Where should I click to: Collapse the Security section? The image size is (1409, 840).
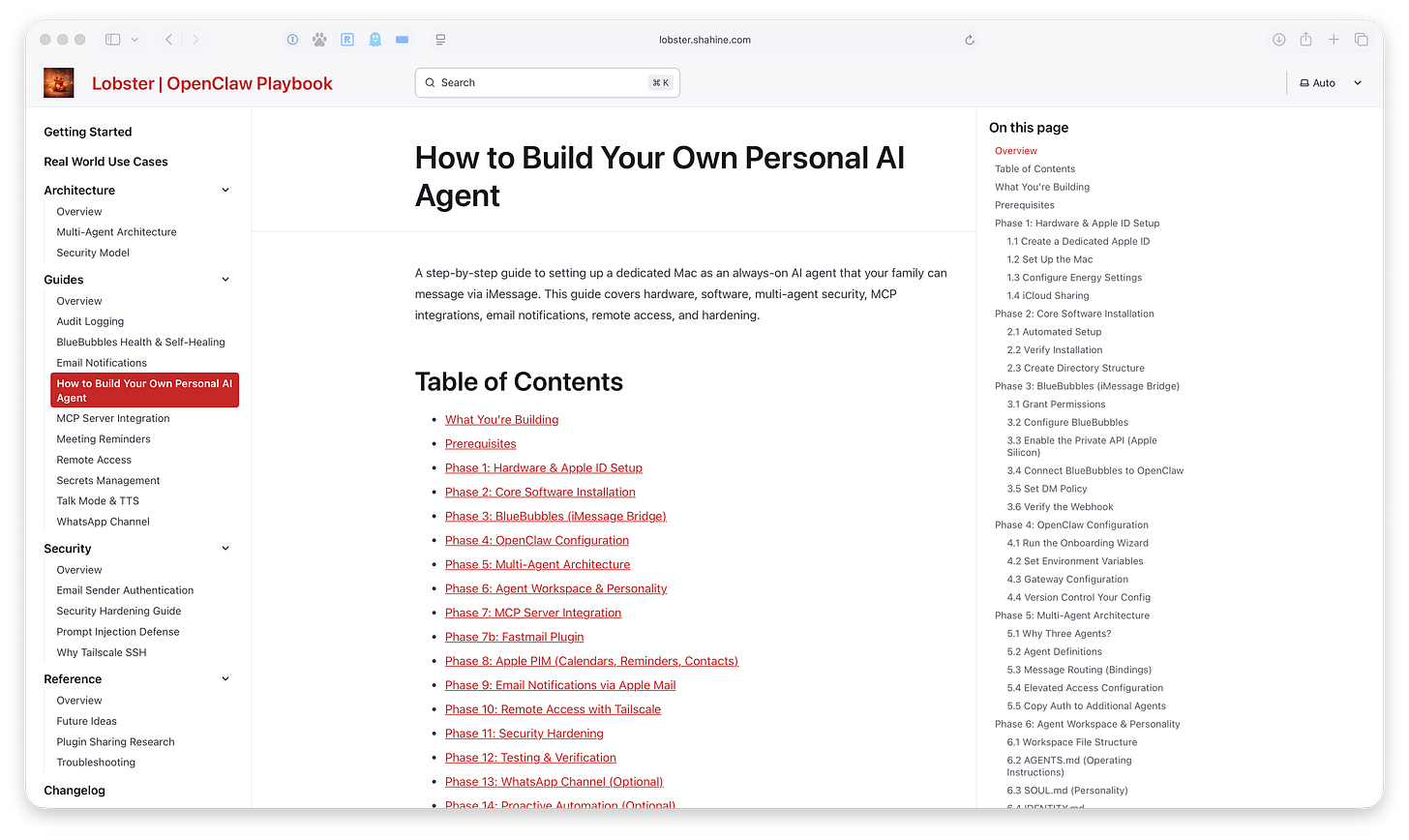click(x=225, y=549)
